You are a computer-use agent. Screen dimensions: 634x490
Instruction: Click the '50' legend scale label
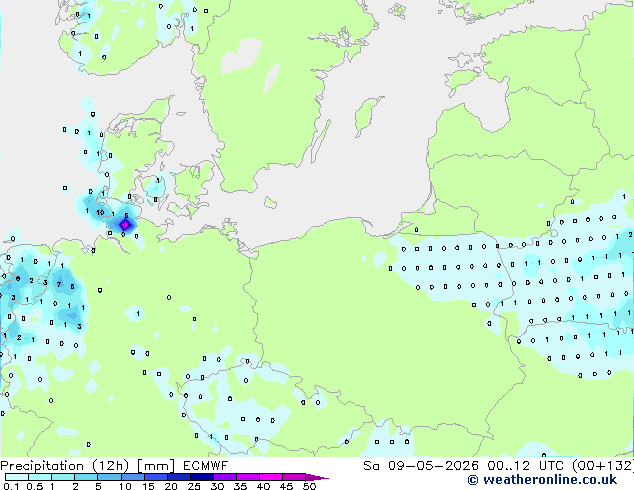click(x=309, y=486)
